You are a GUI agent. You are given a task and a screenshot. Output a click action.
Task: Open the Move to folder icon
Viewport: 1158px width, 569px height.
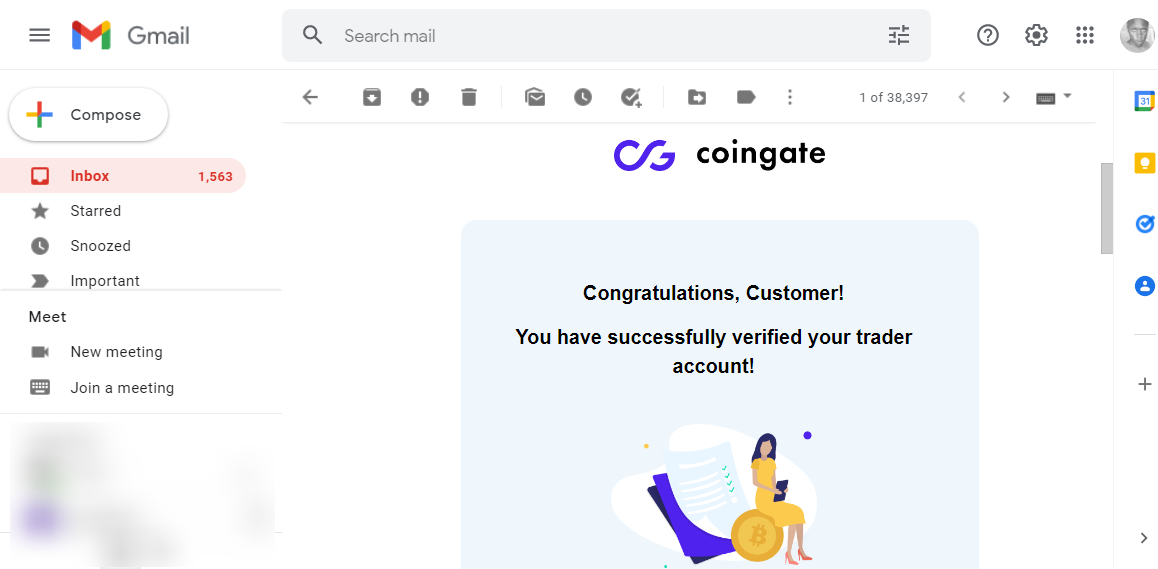[x=697, y=97]
